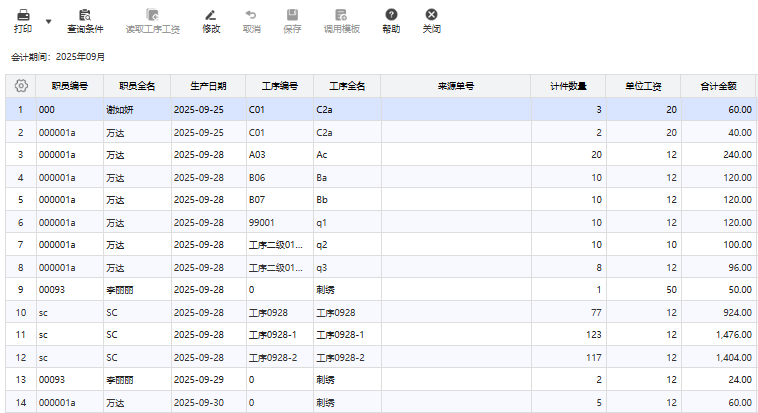Click the 打印 (Print) icon
This screenshot has height=413, width=758.
22,15
